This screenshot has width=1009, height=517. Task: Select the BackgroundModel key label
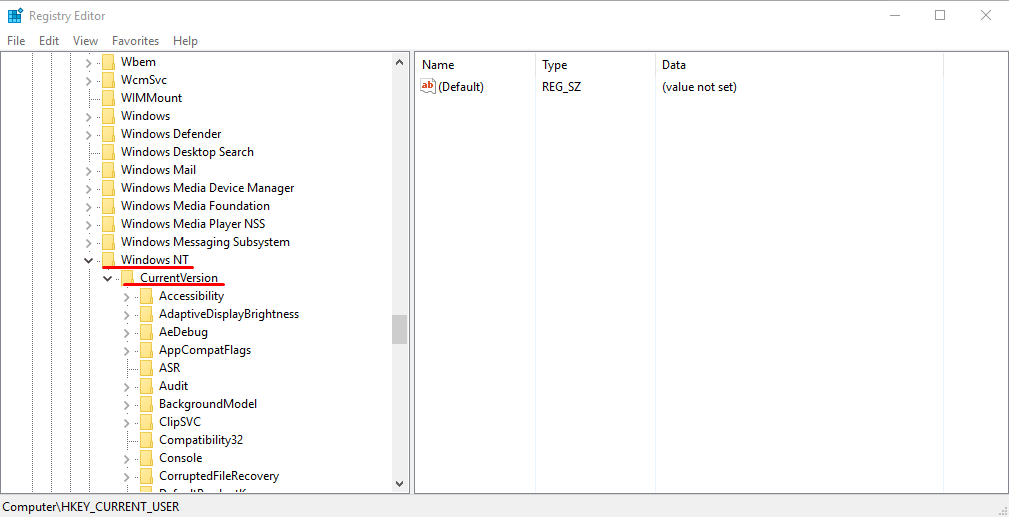[x=208, y=404]
